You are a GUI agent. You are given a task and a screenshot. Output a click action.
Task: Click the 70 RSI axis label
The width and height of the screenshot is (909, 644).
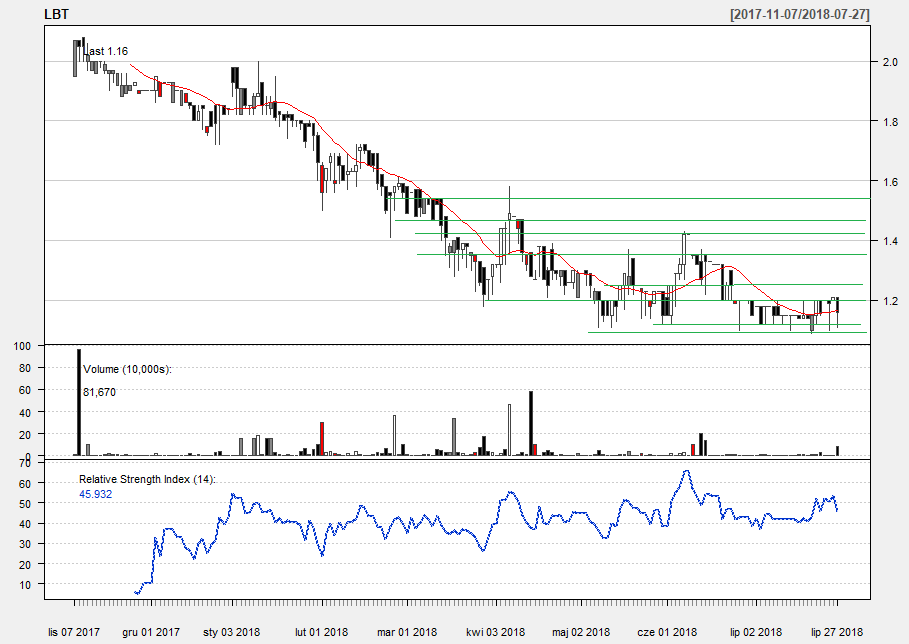click(x=24, y=463)
